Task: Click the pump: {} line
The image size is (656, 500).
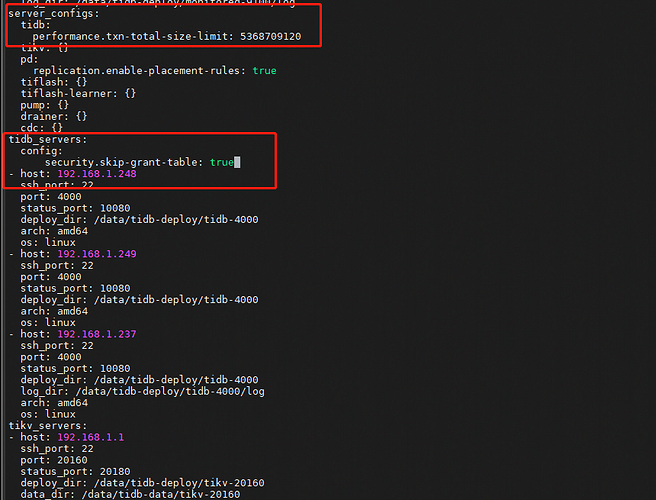Action: tap(44, 105)
